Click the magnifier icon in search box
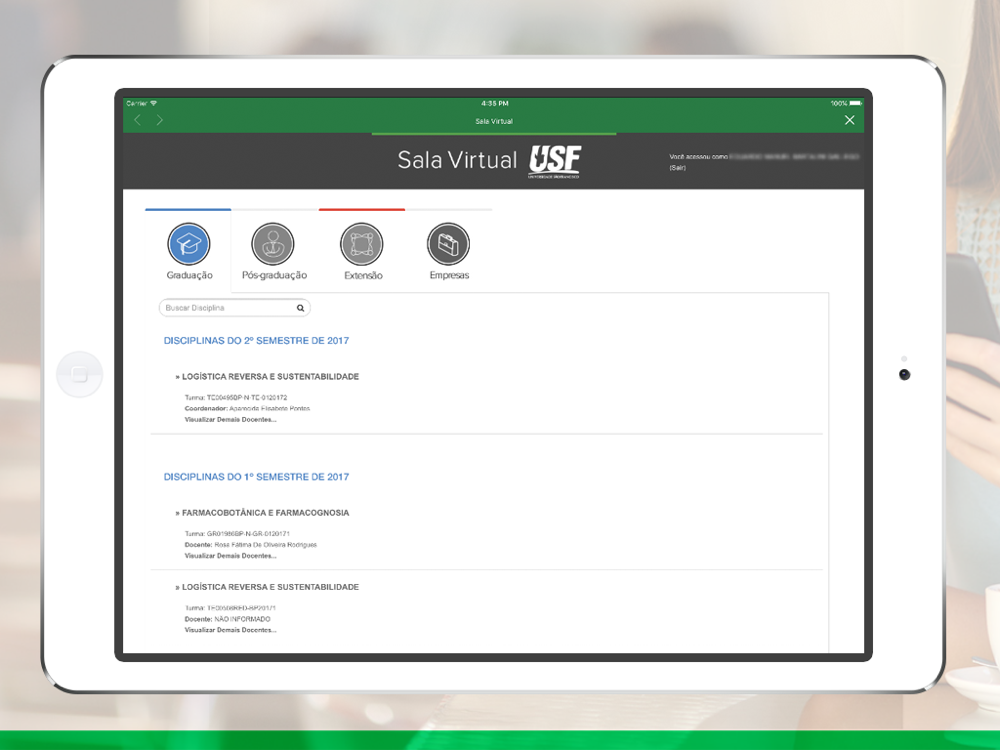This screenshot has height=750, width=1000. (x=300, y=308)
